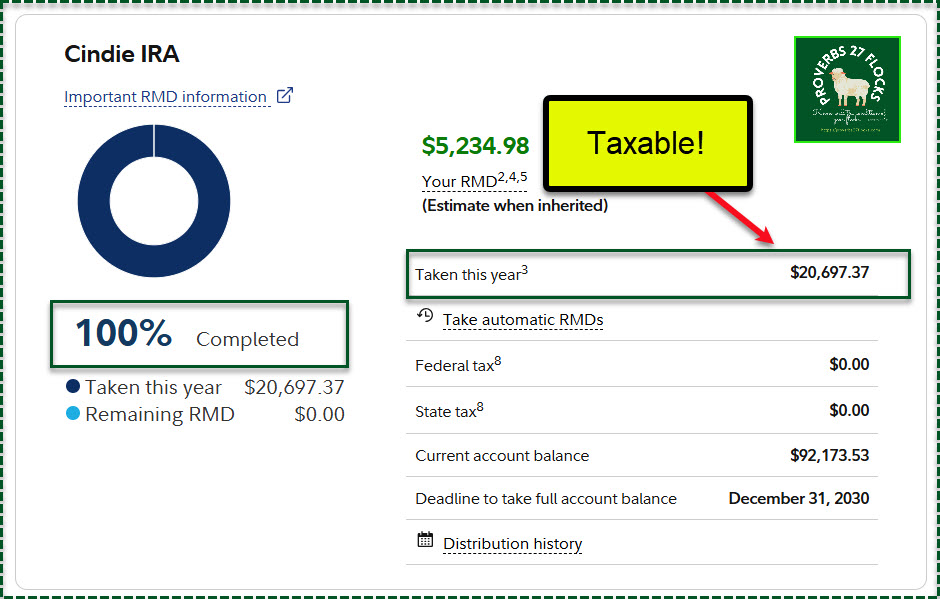Click the light blue Remaining RMD legend dot

[x=72, y=414]
